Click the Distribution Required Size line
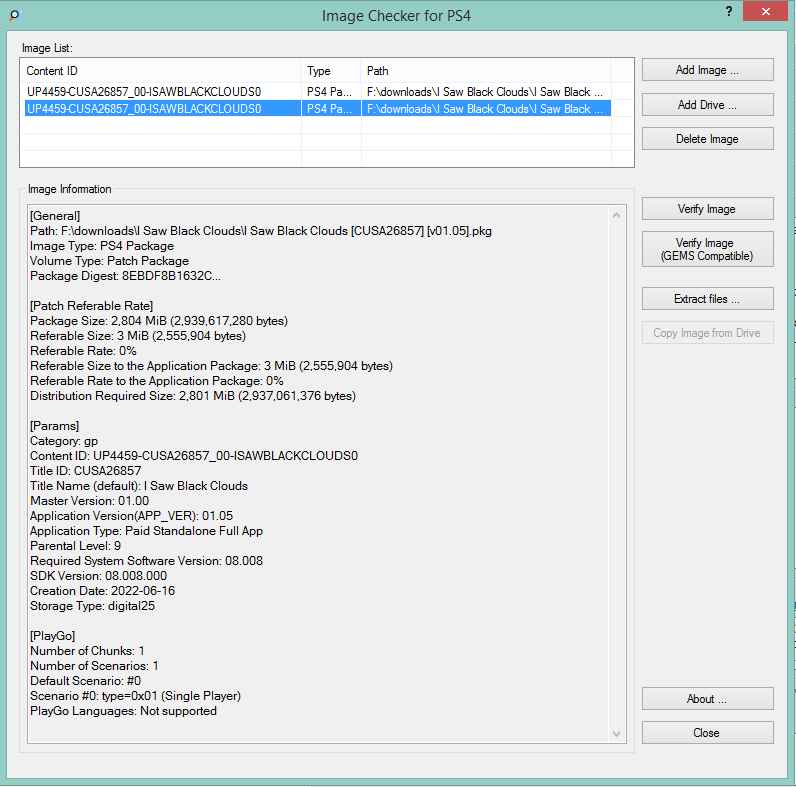 click(193, 396)
